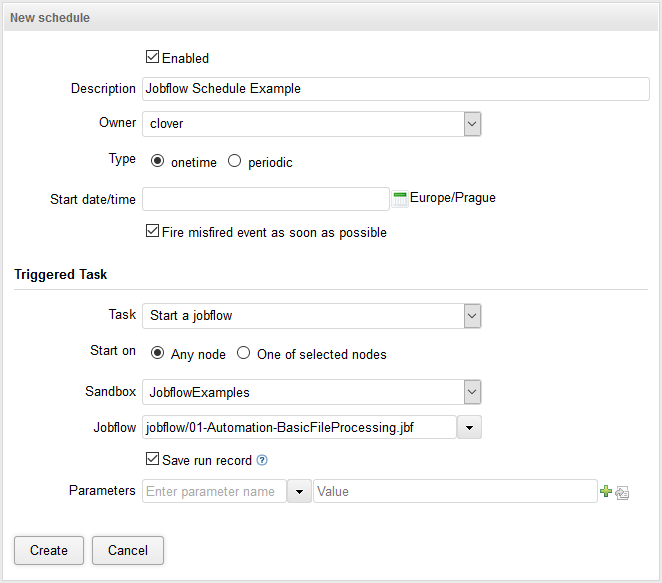Choose One of selected nodes option
Viewport: 662px width, 583px height.
click(244, 353)
